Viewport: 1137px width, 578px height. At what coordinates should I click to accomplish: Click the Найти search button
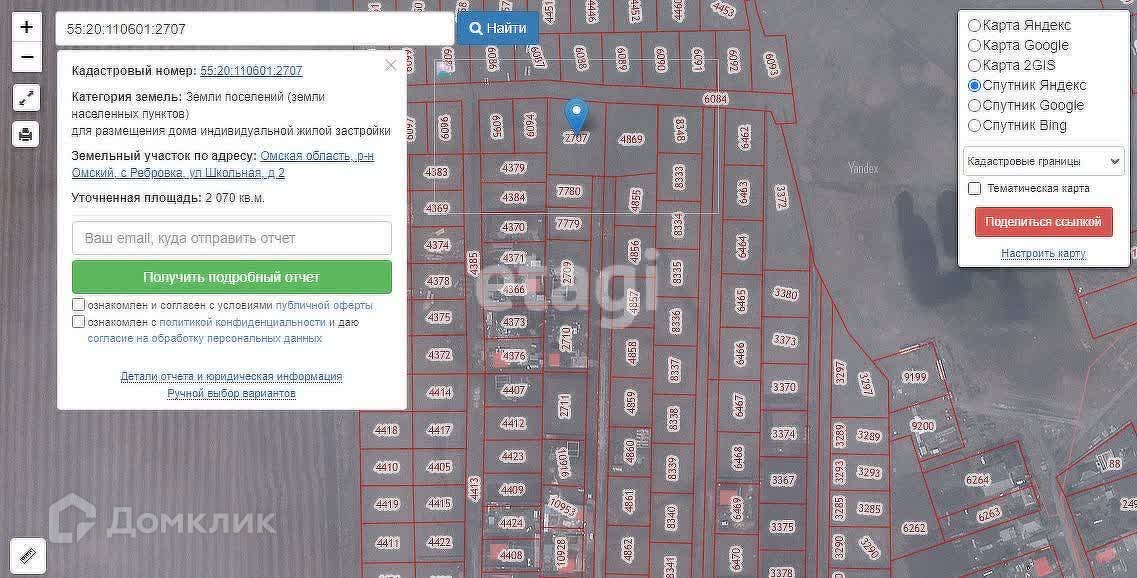click(x=497, y=29)
